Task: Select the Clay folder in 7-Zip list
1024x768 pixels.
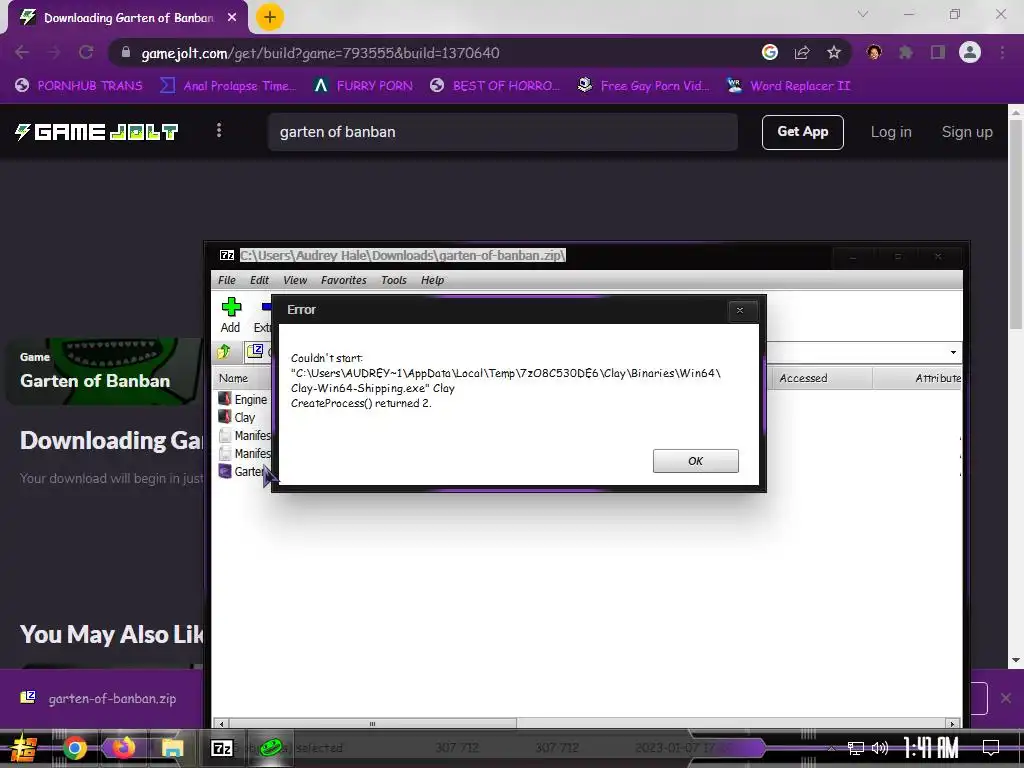Action: (237, 417)
